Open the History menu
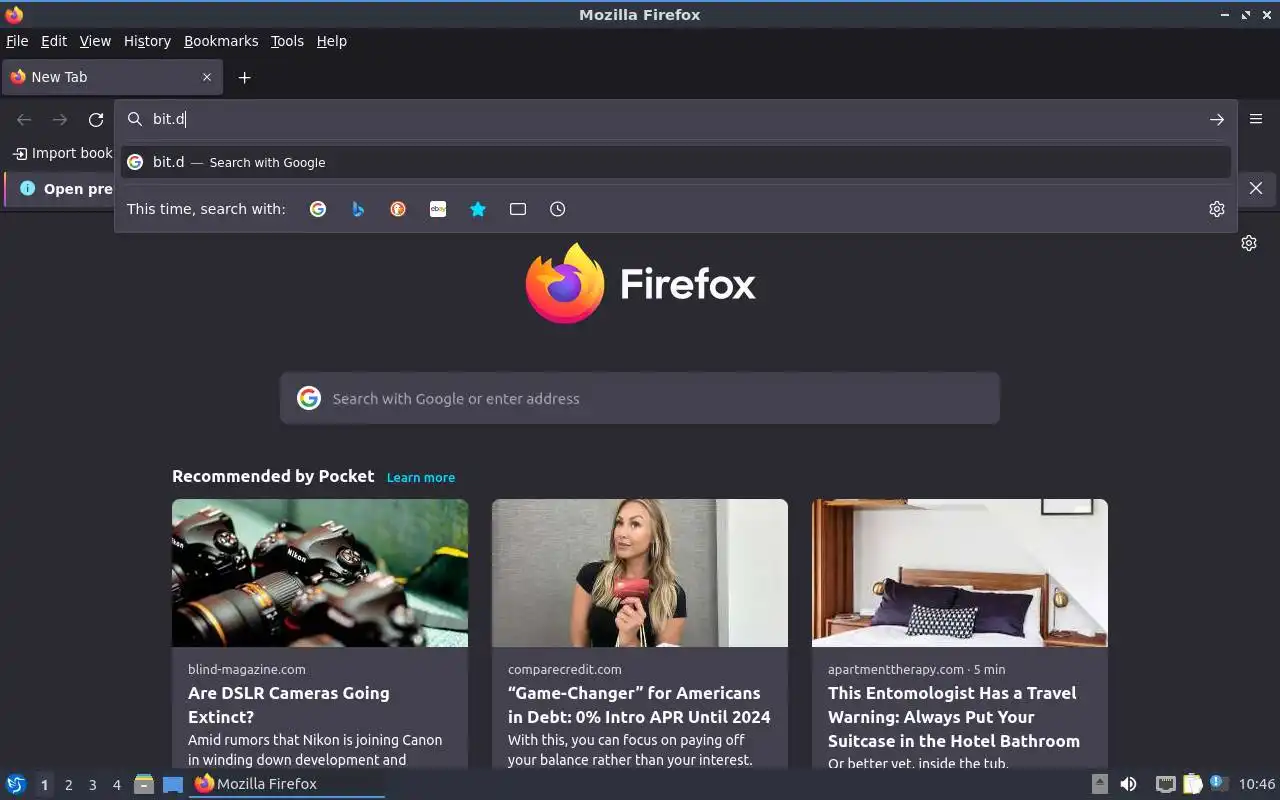Screen dimensions: 1280x800 click(x=147, y=41)
